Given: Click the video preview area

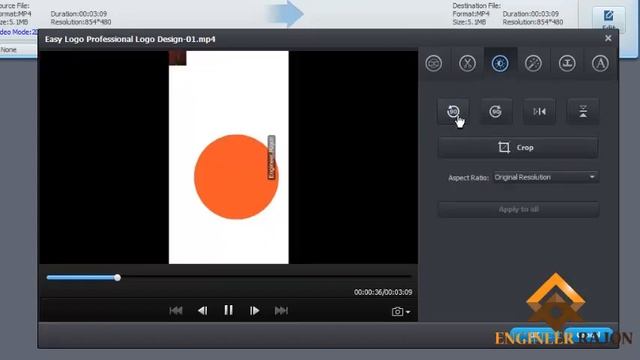Looking at the screenshot, I should point(228,157).
